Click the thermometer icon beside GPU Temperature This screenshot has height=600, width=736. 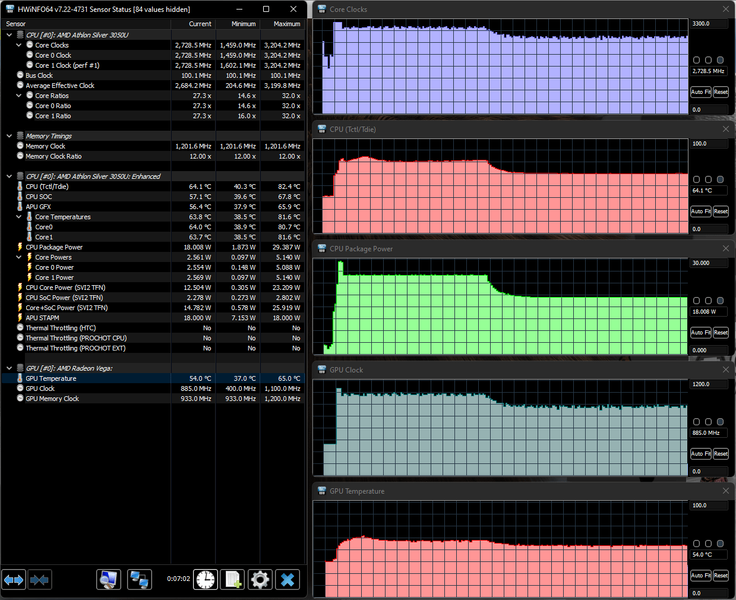click(20, 378)
